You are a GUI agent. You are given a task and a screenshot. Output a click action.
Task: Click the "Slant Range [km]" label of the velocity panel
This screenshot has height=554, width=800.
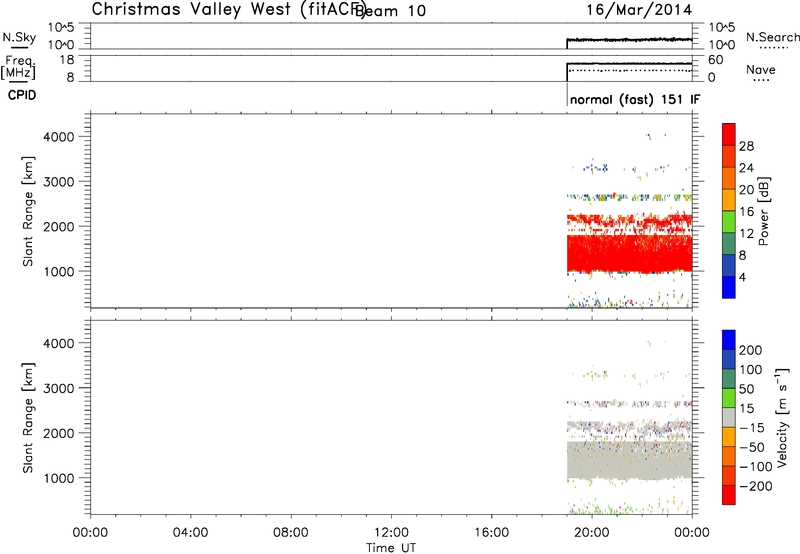(28, 418)
